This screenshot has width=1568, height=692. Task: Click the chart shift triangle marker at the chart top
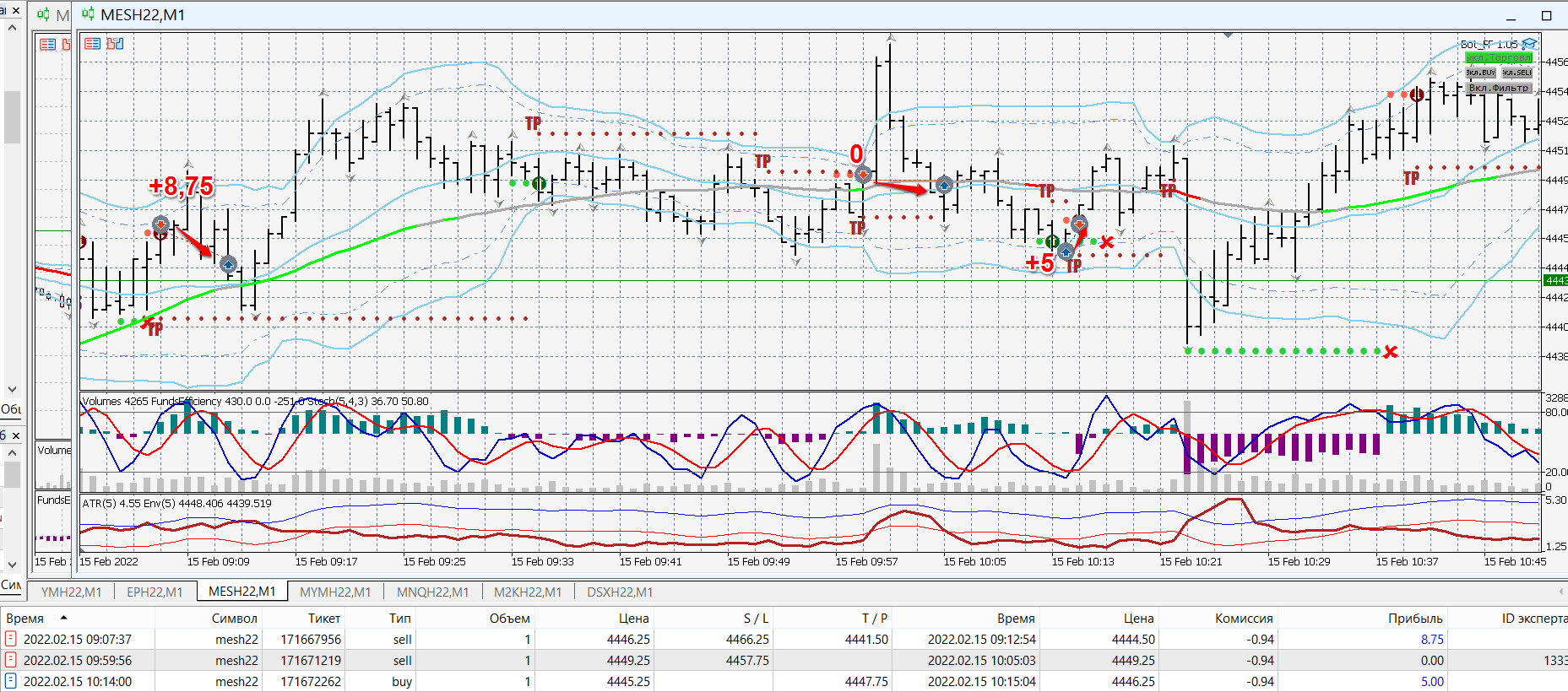tap(1228, 35)
